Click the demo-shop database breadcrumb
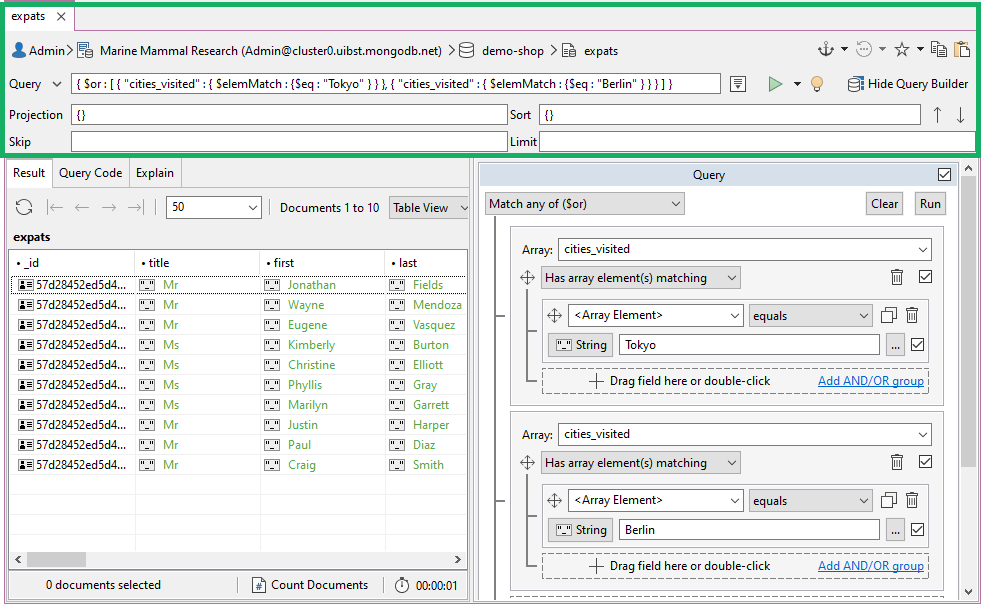Image resolution: width=981 pixels, height=604 pixels. click(x=512, y=51)
